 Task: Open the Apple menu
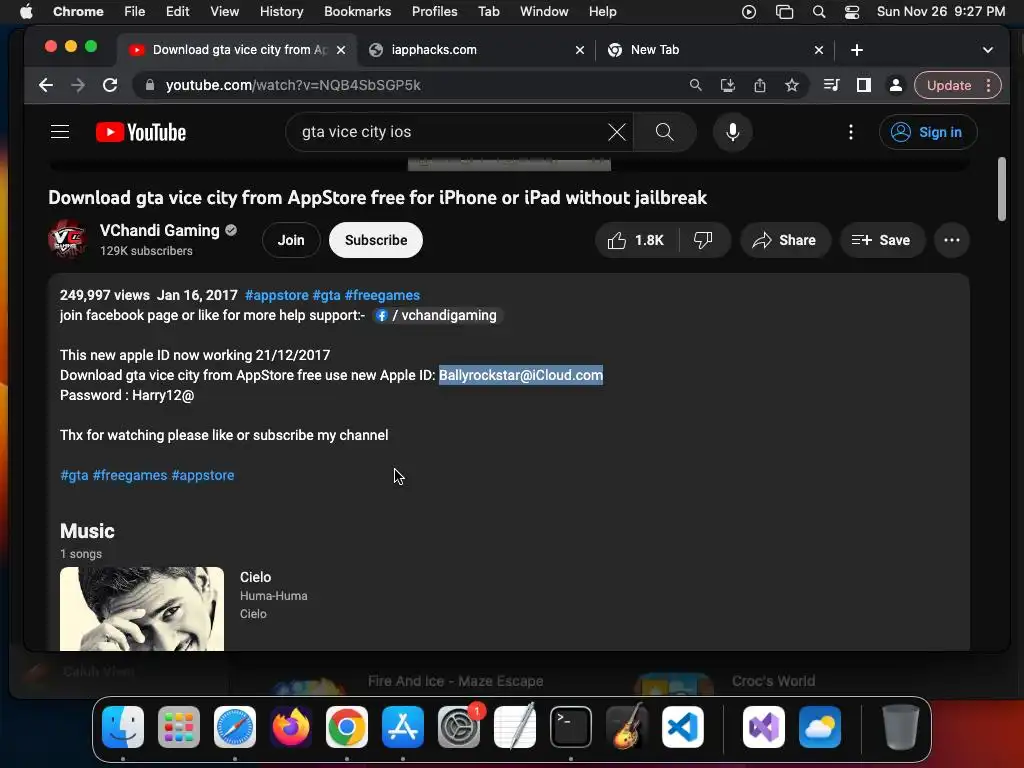(26, 12)
